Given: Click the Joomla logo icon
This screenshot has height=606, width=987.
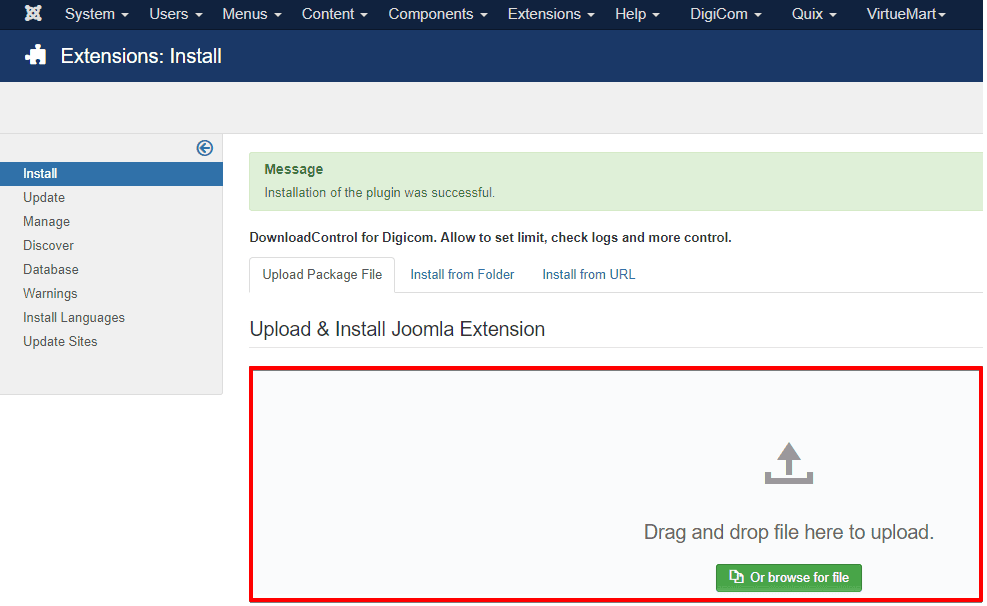Looking at the screenshot, I should (33, 14).
